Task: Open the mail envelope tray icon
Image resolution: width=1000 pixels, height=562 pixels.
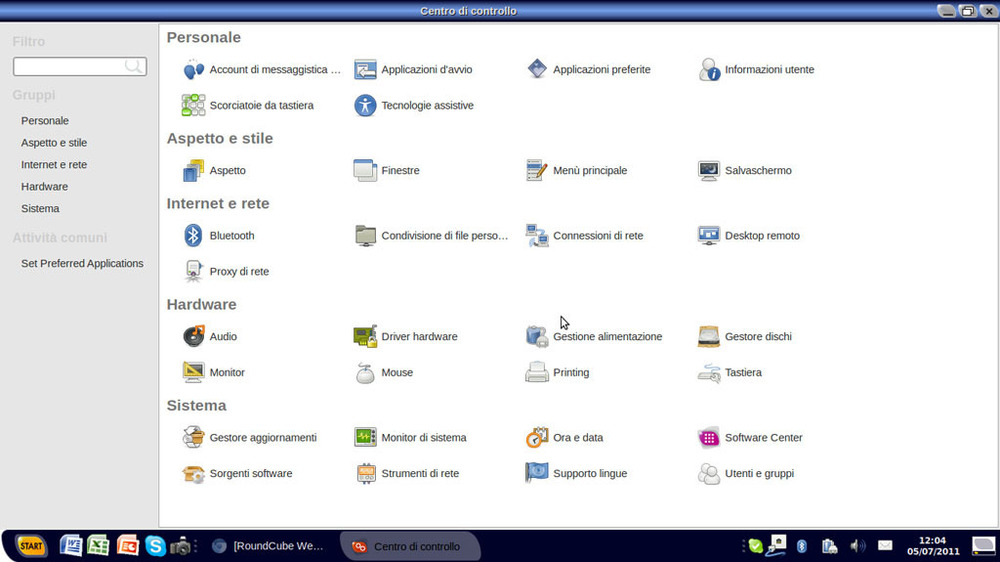Action: tap(885, 545)
